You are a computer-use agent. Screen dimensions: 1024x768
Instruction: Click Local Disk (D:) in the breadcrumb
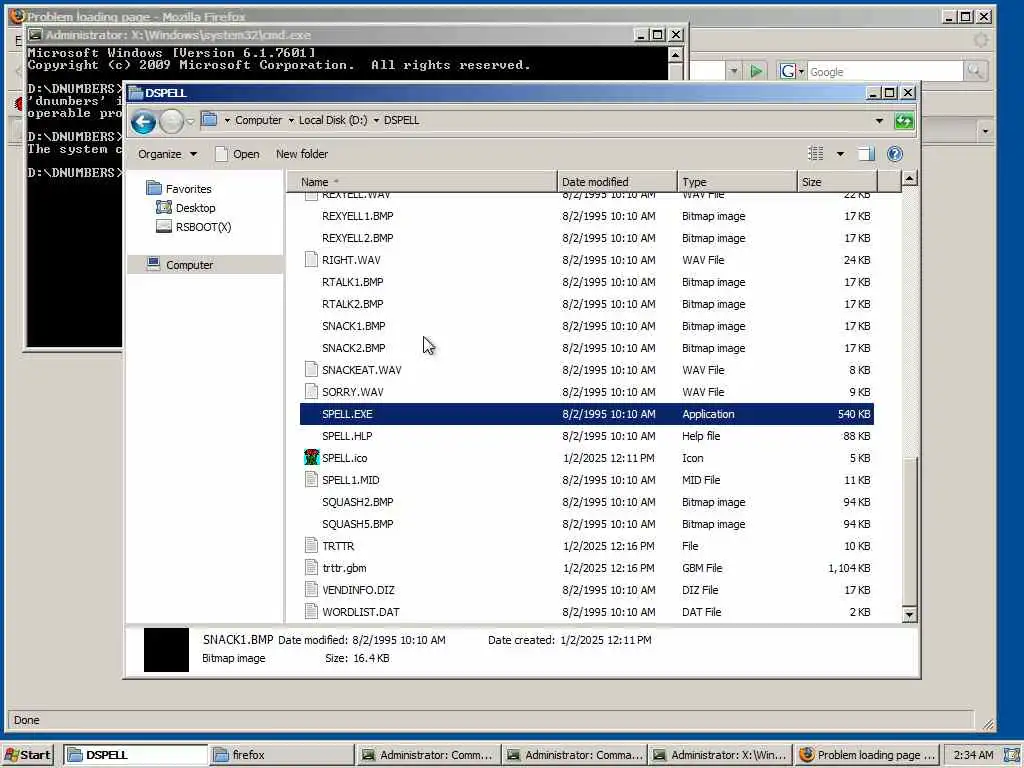(x=333, y=120)
